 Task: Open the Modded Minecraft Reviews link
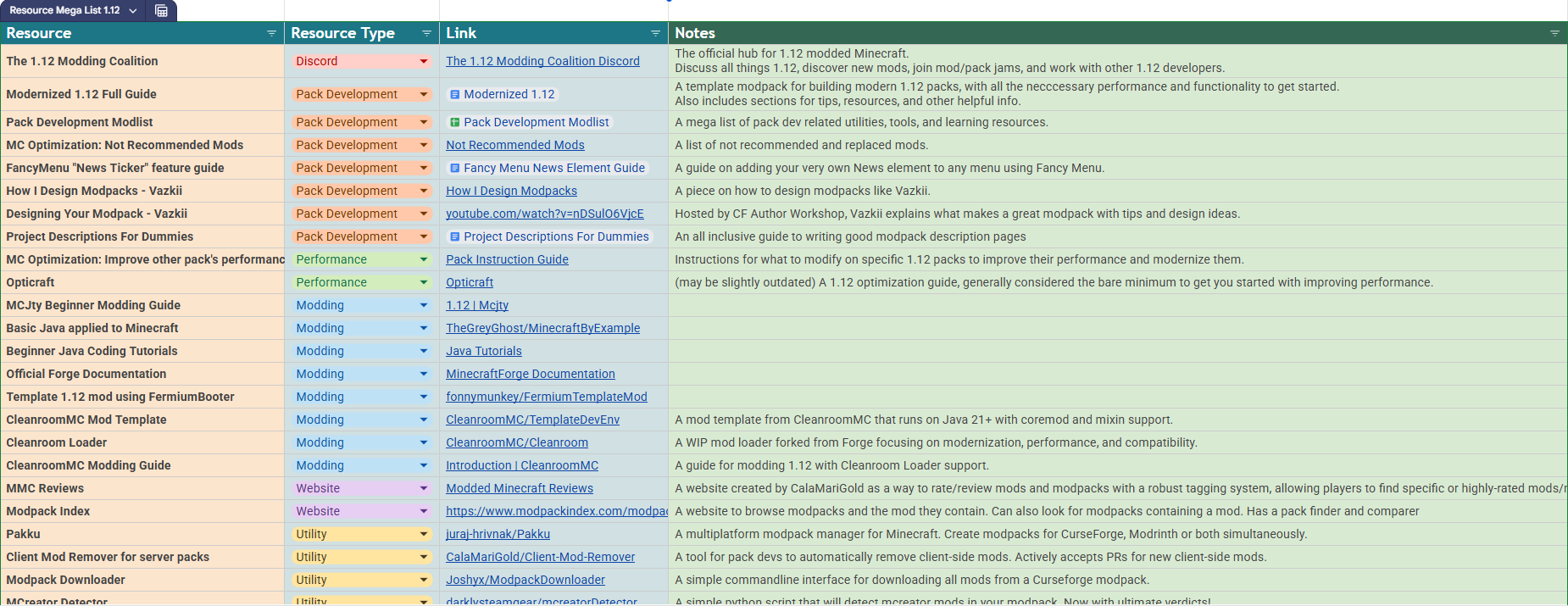pyautogui.click(x=520, y=488)
